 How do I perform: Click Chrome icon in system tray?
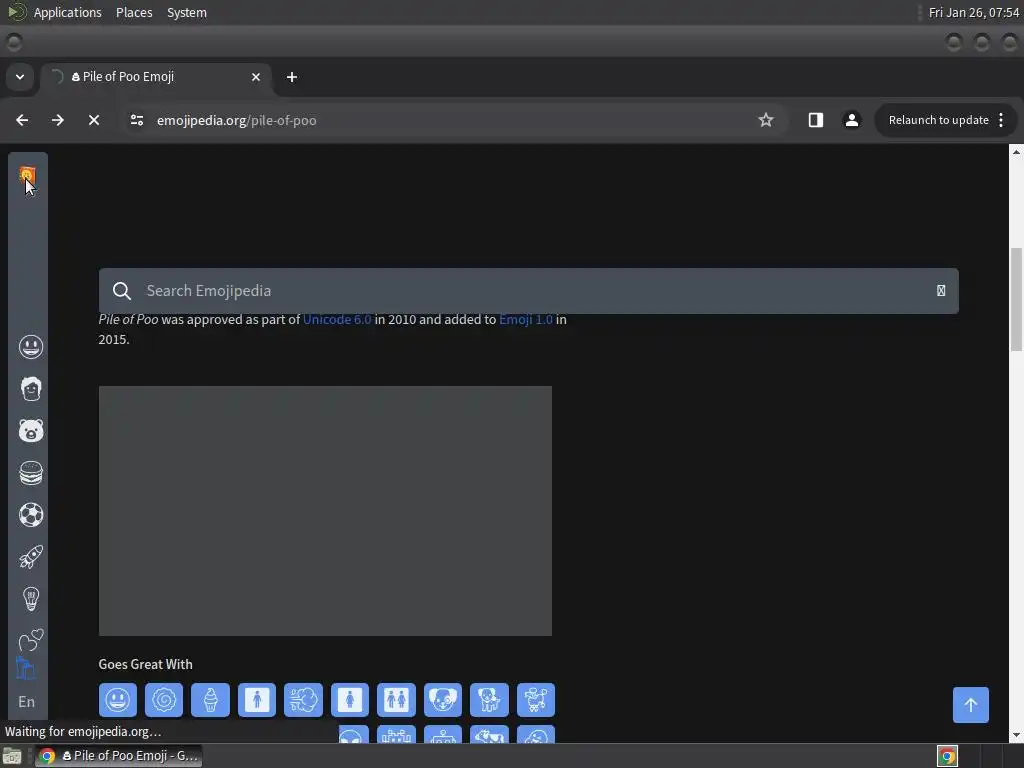[947, 756]
